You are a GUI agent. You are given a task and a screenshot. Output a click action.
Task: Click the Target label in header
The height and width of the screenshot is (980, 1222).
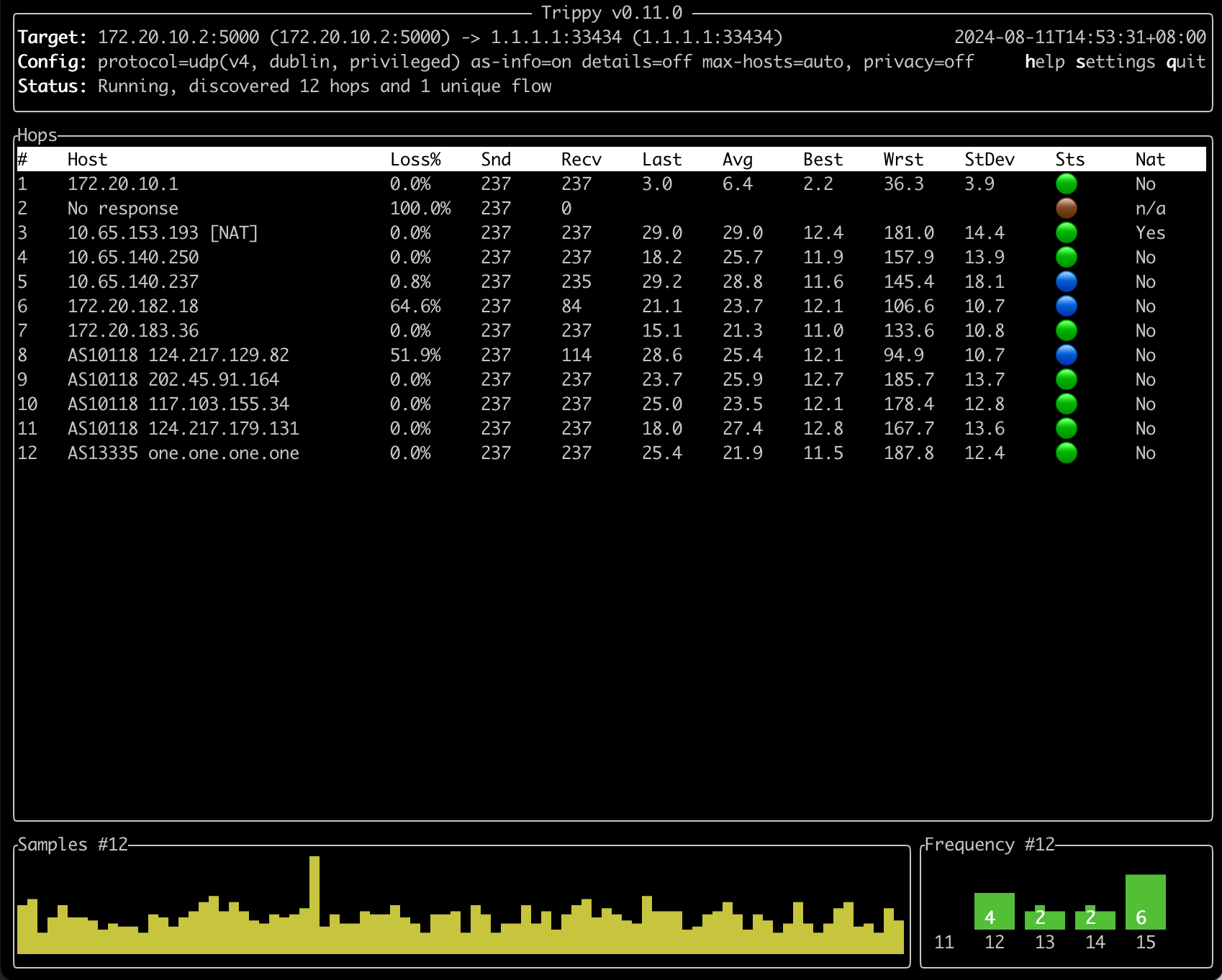click(x=53, y=37)
